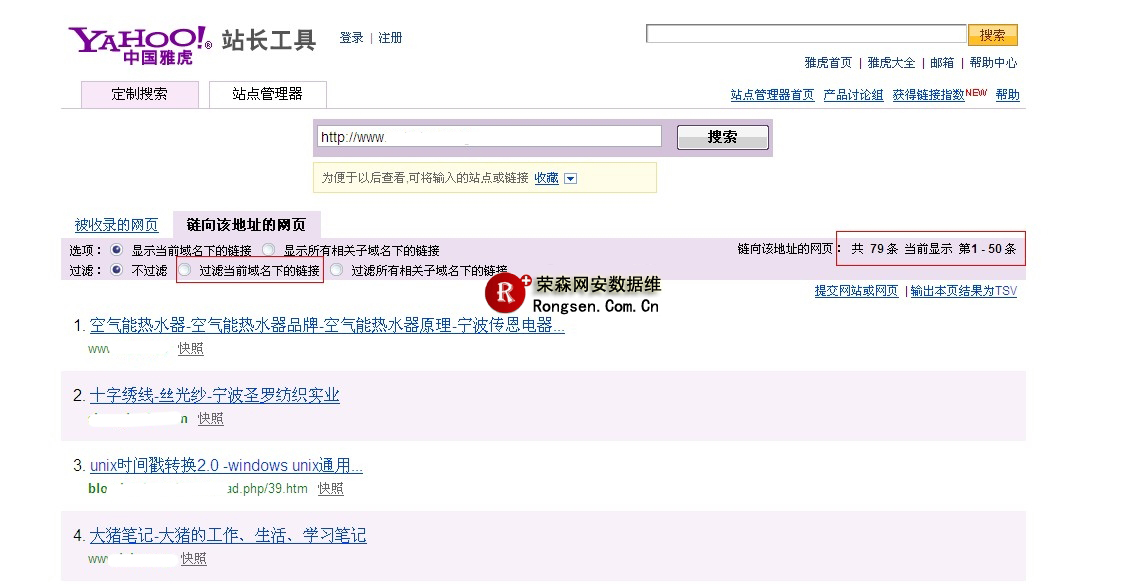Click the http://www URL input field
This screenshot has height=587, width=1137.
489,137
